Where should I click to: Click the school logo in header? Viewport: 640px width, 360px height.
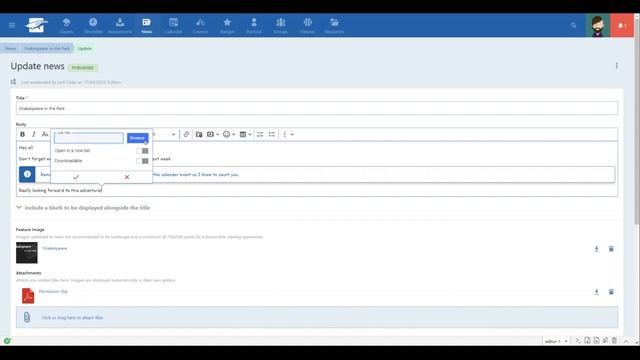(36, 25)
